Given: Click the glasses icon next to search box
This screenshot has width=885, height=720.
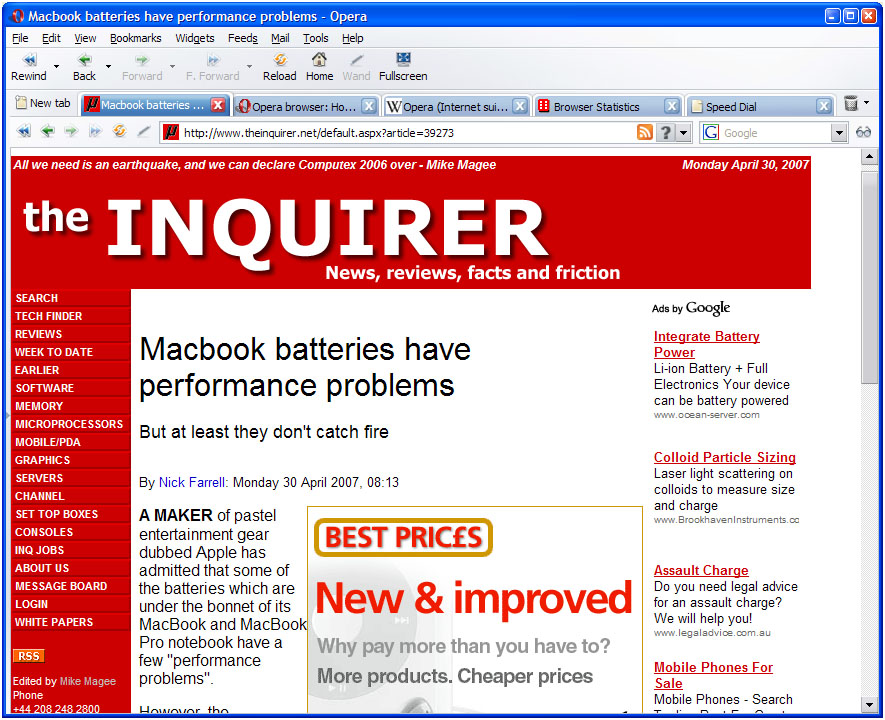Looking at the screenshot, I should [864, 133].
